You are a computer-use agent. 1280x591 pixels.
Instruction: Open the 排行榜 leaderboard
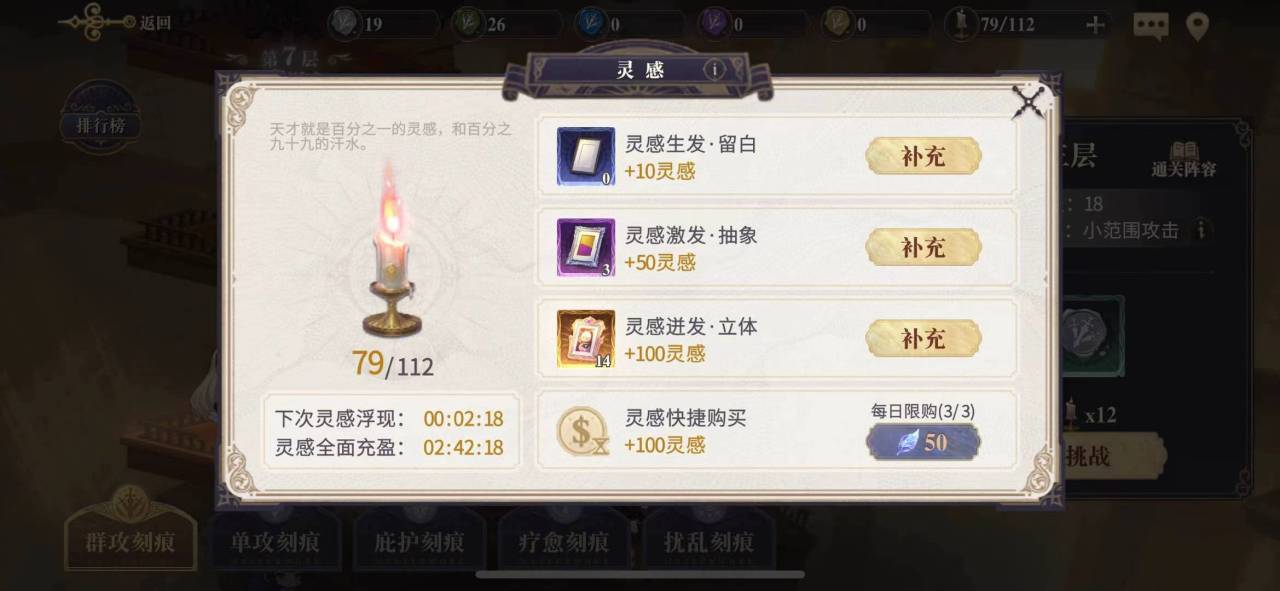[100, 125]
